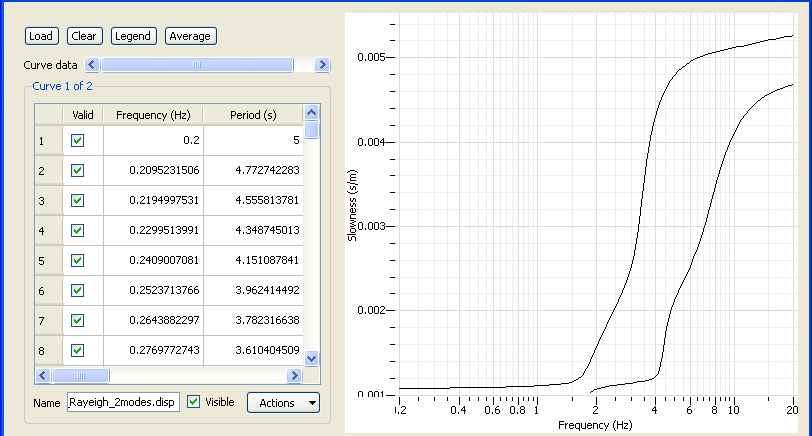Viewport: 812px width, 436px height.
Task: Toggle the Visible checkbox
Action: click(x=194, y=402)
